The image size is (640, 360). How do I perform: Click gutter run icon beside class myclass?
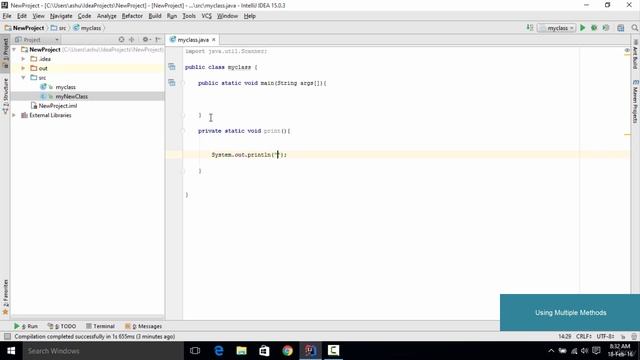(x=172, y=67)
